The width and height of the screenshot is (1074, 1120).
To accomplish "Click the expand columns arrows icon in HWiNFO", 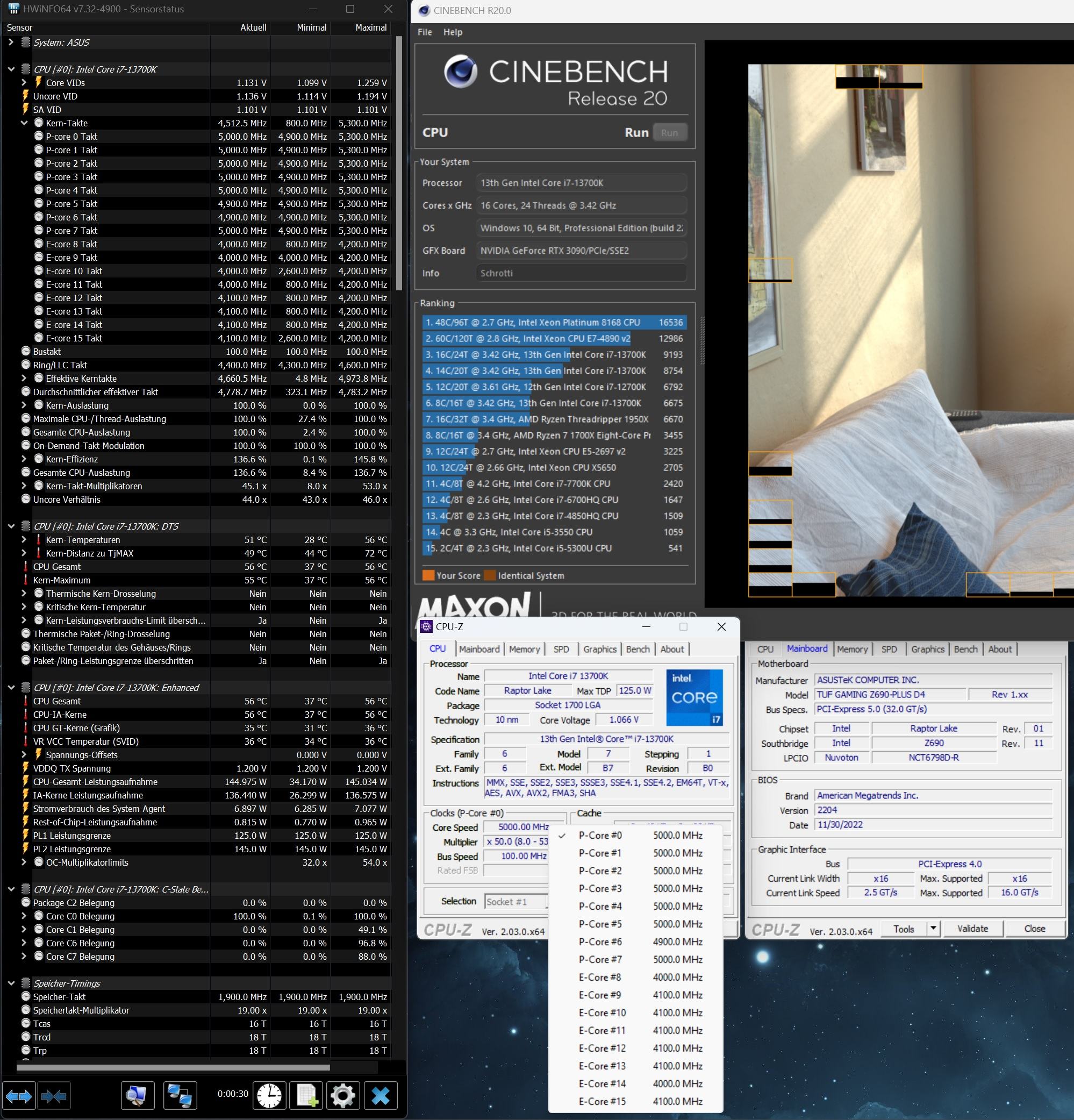I will pos(19,1096).
